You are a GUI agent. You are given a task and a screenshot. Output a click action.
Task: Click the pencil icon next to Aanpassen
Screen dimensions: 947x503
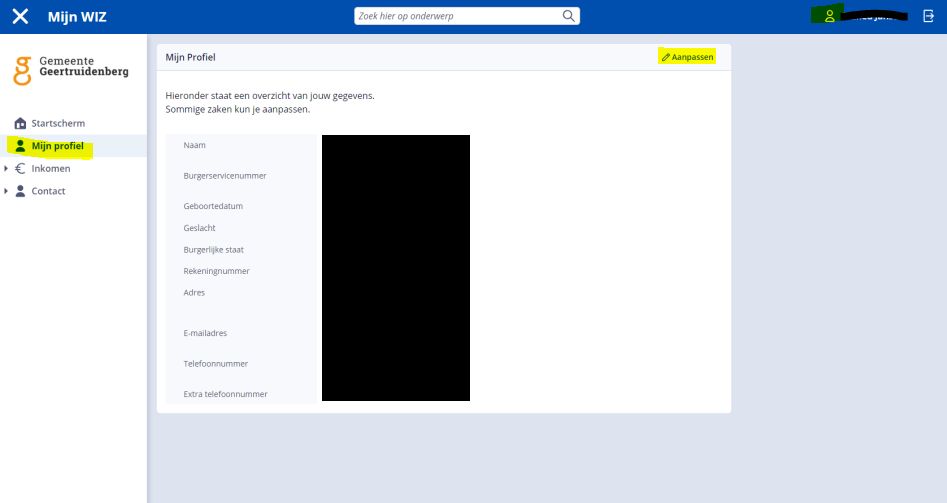tap(666, 57)
